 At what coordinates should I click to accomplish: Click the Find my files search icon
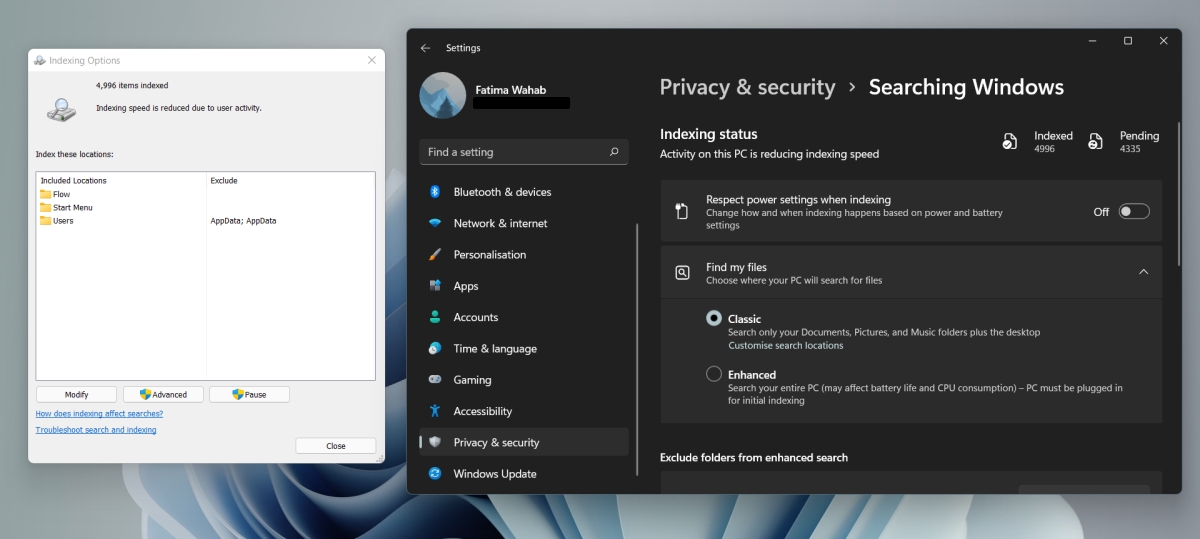click(682, 272)
